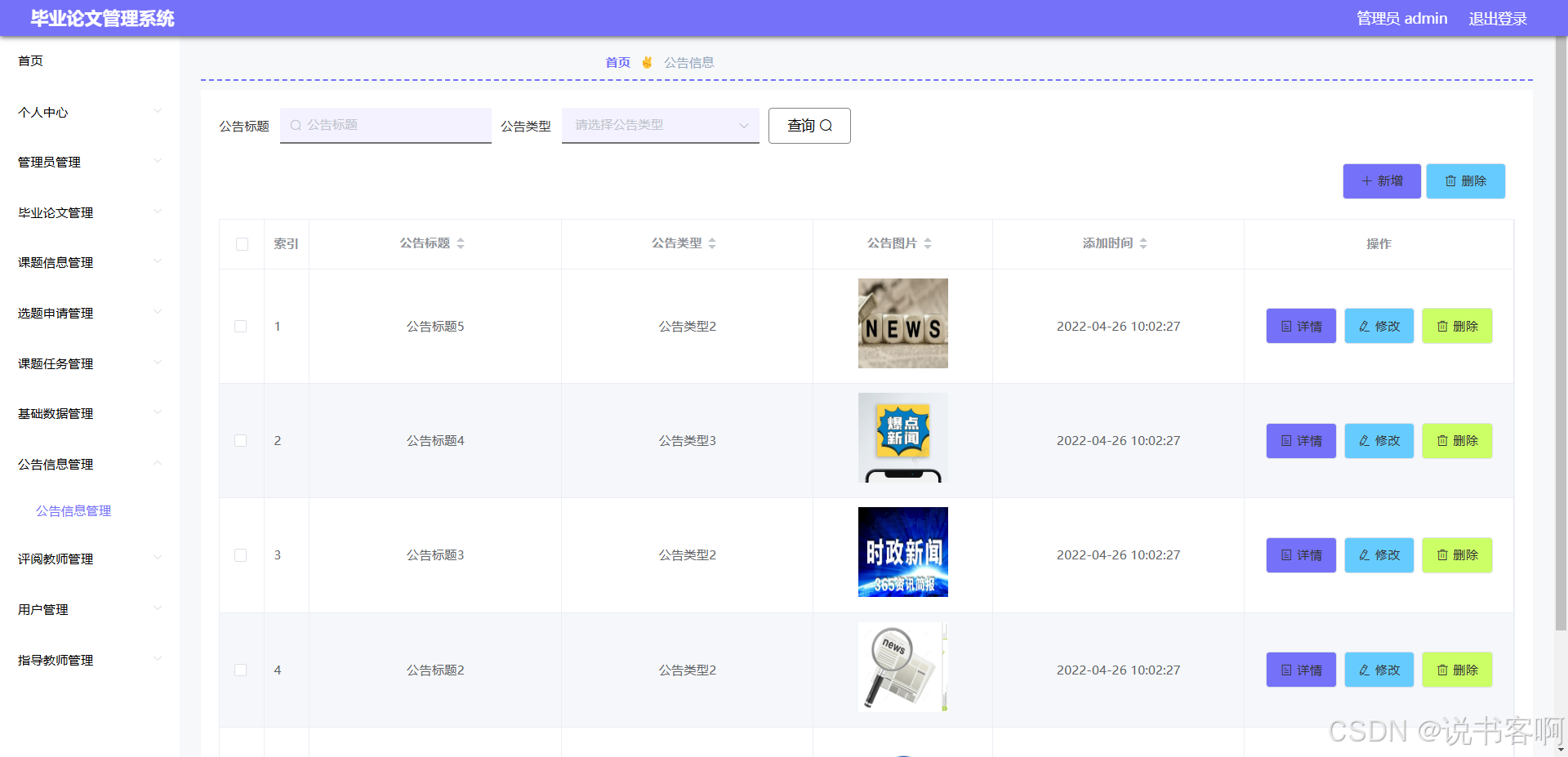The height and width of the screenshot is (757, 1568).
Task: Click the 首页 breadcrumb link
Action: 617,62
